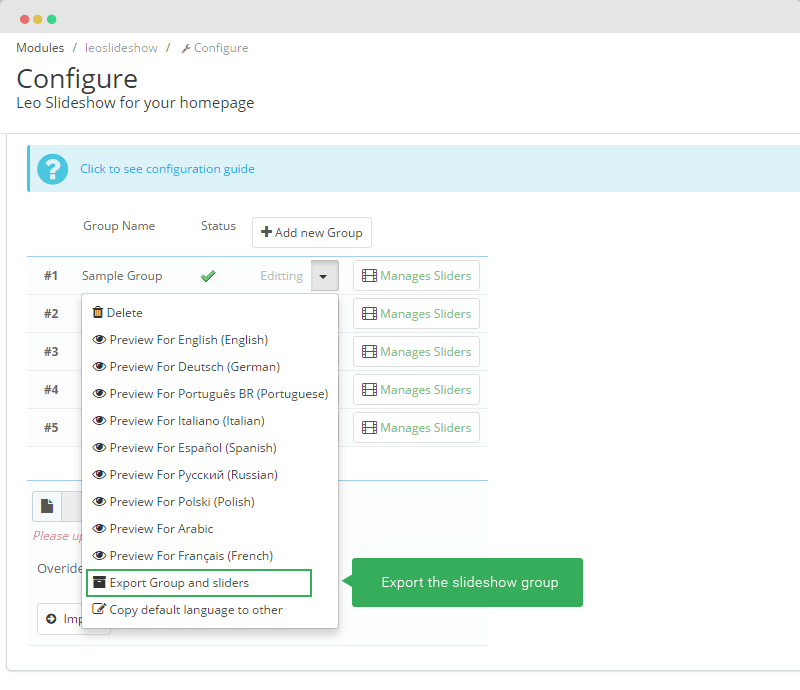Toggle Sample Group status checkmark
The height and width of the screenshot is (690, 800).
[208, 276]
